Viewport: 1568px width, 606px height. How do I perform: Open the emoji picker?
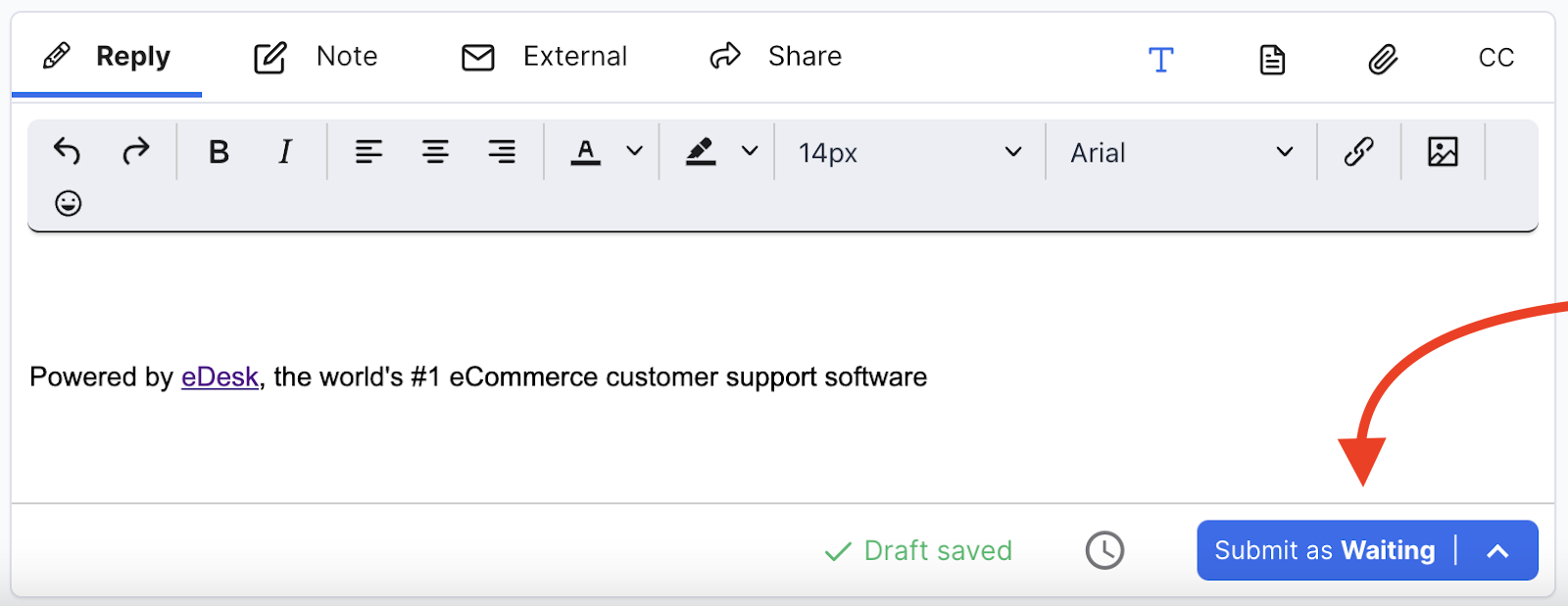pos(68,203)
